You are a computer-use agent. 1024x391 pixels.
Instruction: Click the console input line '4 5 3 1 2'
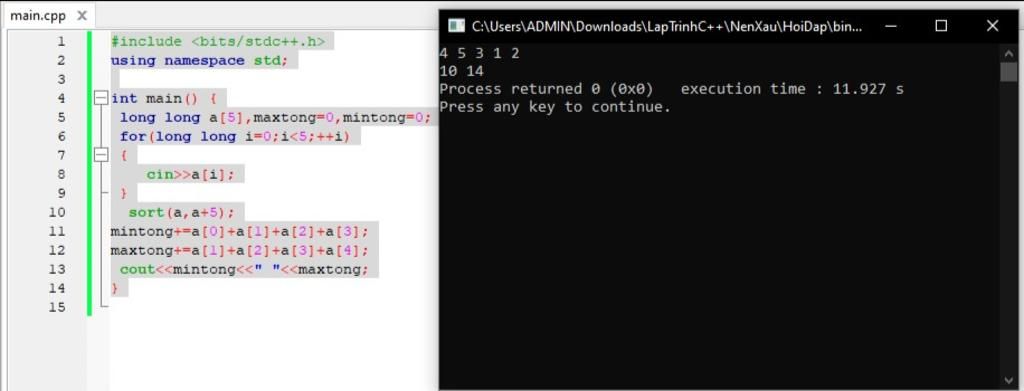(479, 54)
